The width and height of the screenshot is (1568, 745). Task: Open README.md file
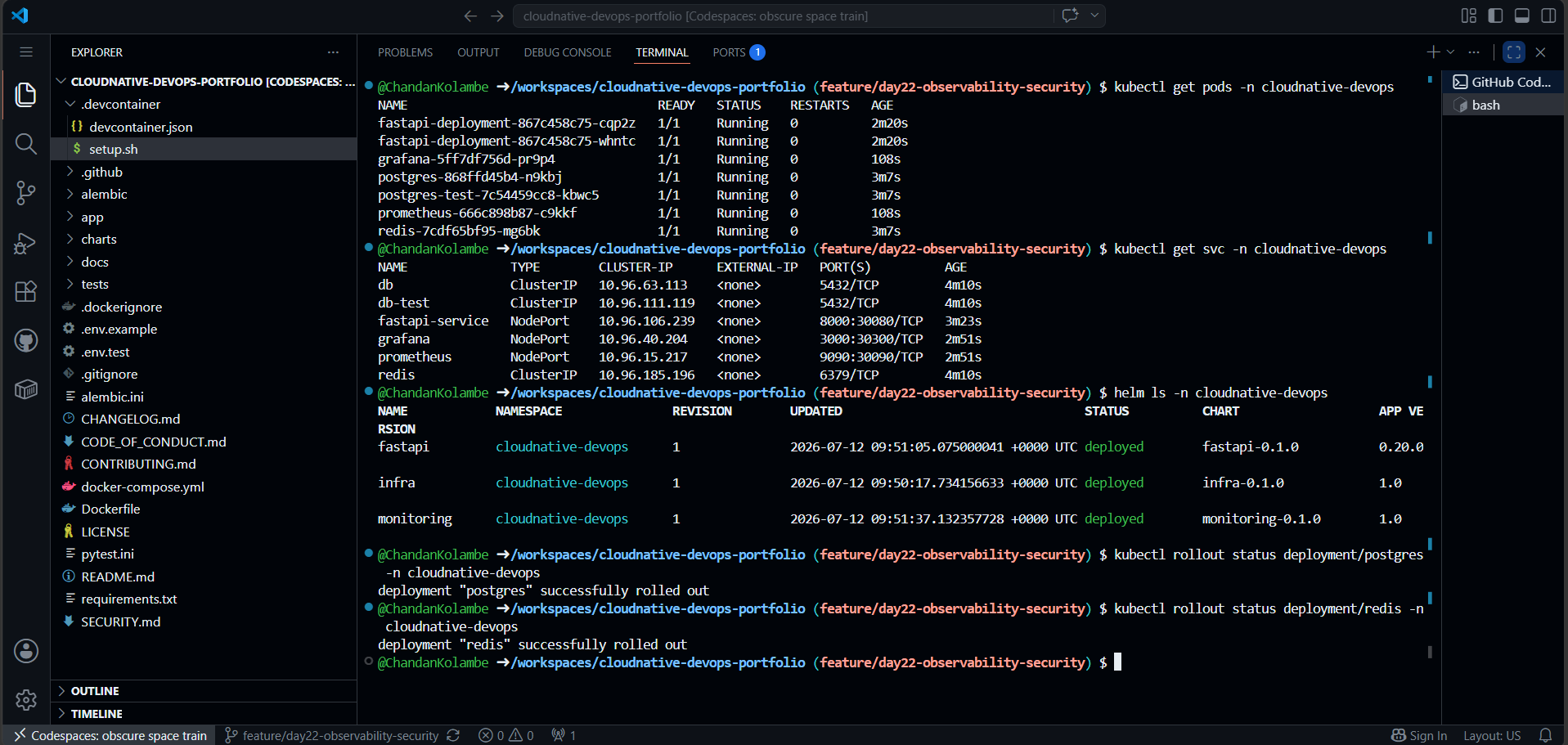coord(204,577)
